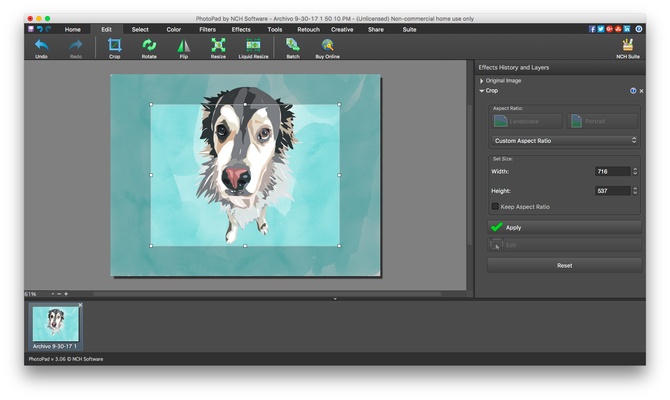Click the small redo arrow in quick bar
Viewport: 670px width, 400px height.
[48, 29]
